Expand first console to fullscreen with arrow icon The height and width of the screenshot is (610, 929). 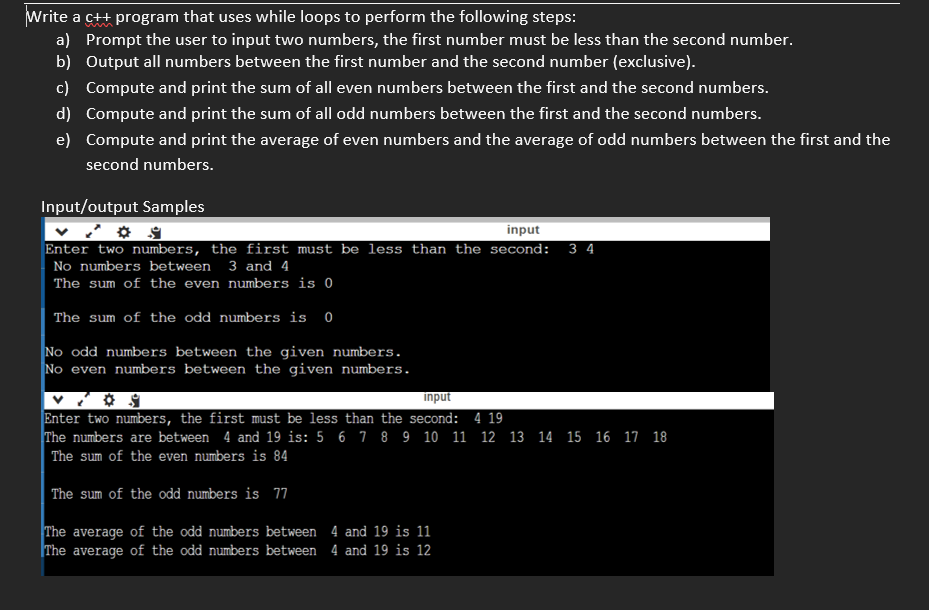[92, 231]
